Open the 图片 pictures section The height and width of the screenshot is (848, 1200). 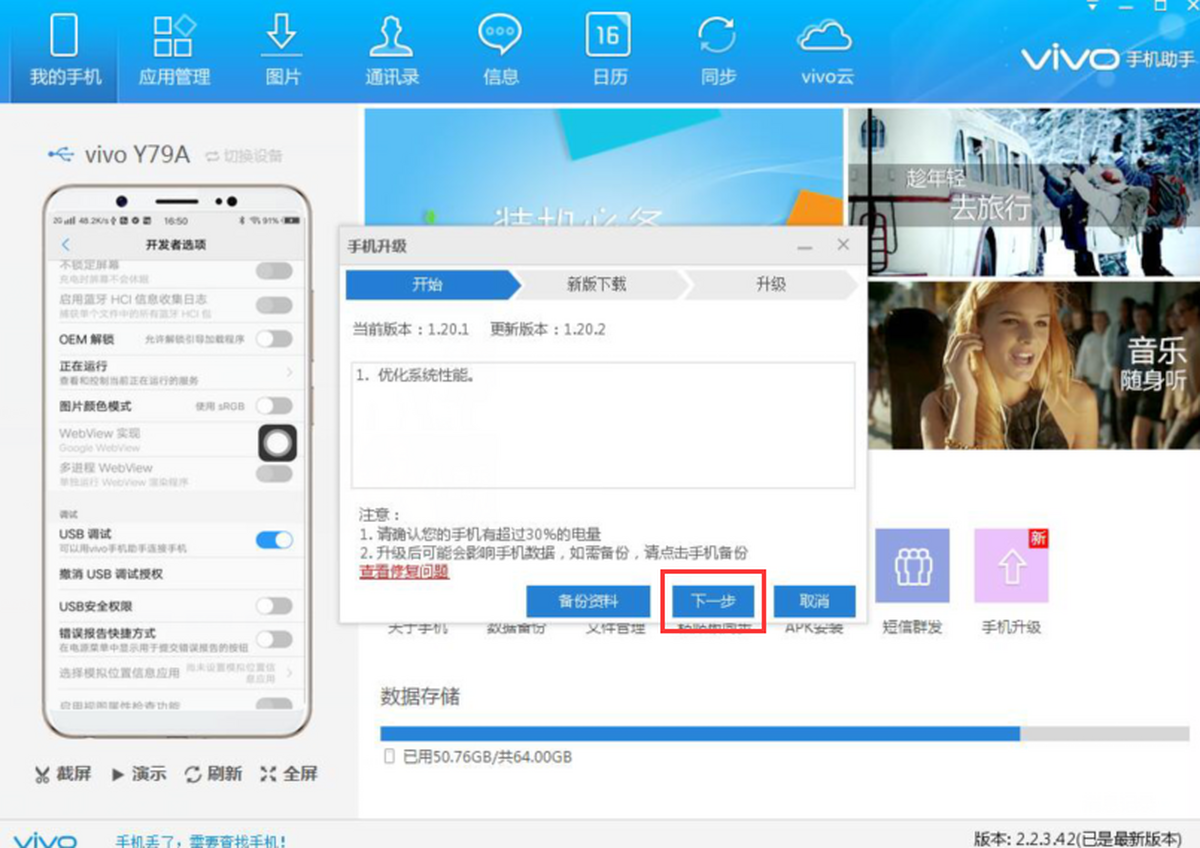(x=283, y=50)
